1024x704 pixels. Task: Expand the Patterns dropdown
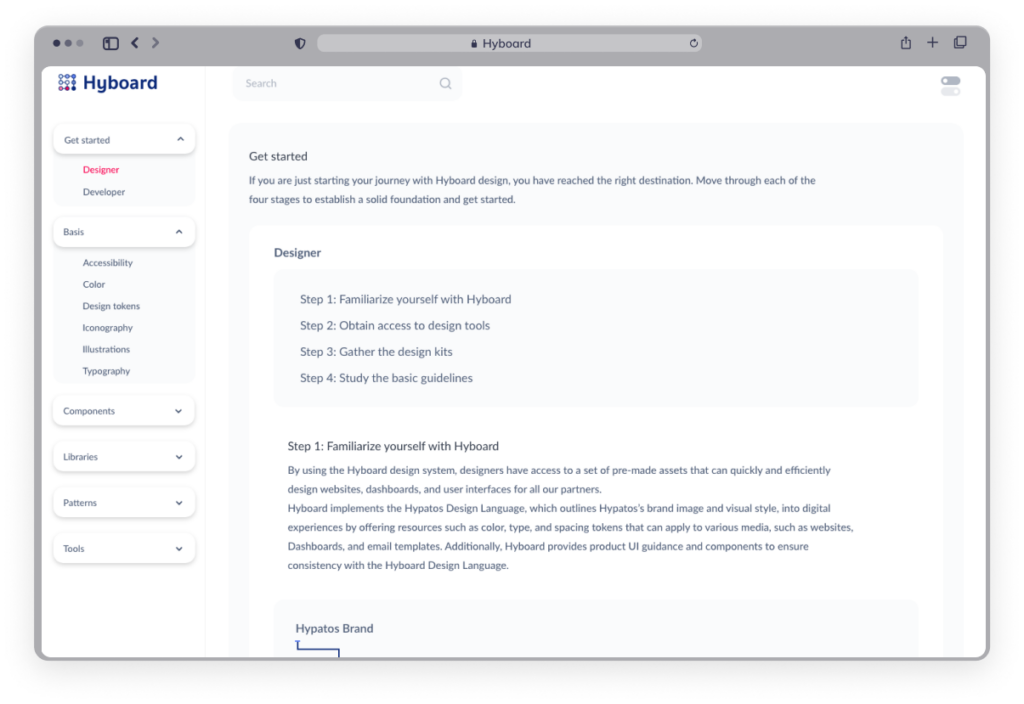(179, 503)
